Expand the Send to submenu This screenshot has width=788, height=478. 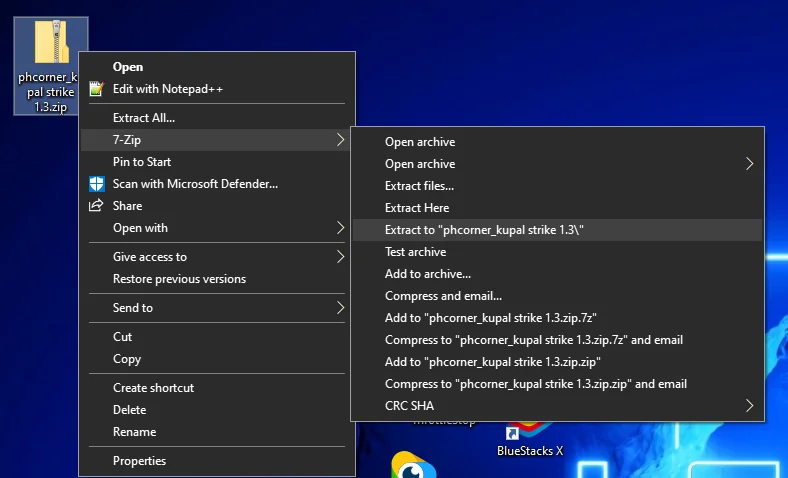coord(217,308)
